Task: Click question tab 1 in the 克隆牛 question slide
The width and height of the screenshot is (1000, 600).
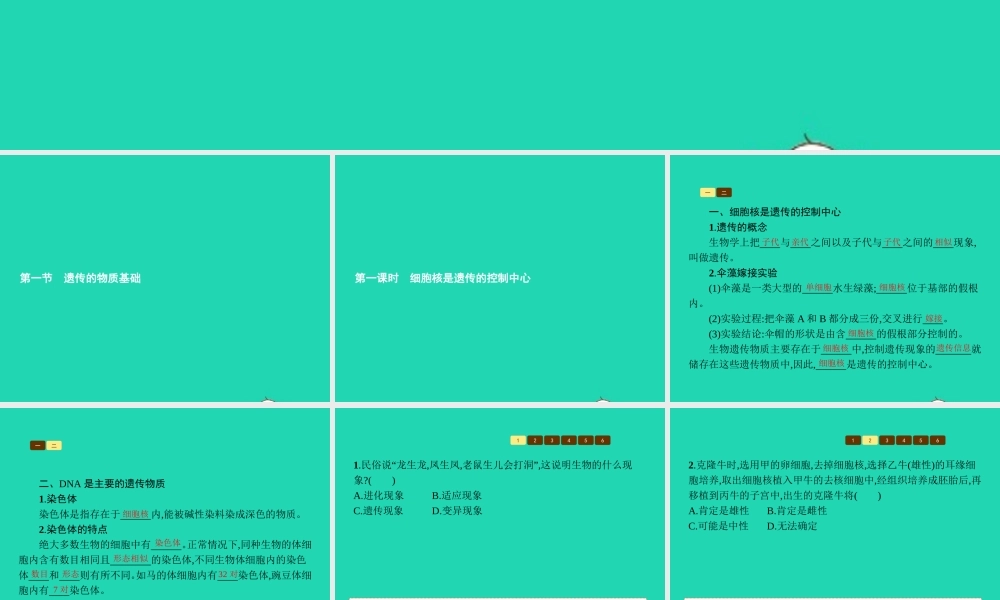Action: (853, 441)
